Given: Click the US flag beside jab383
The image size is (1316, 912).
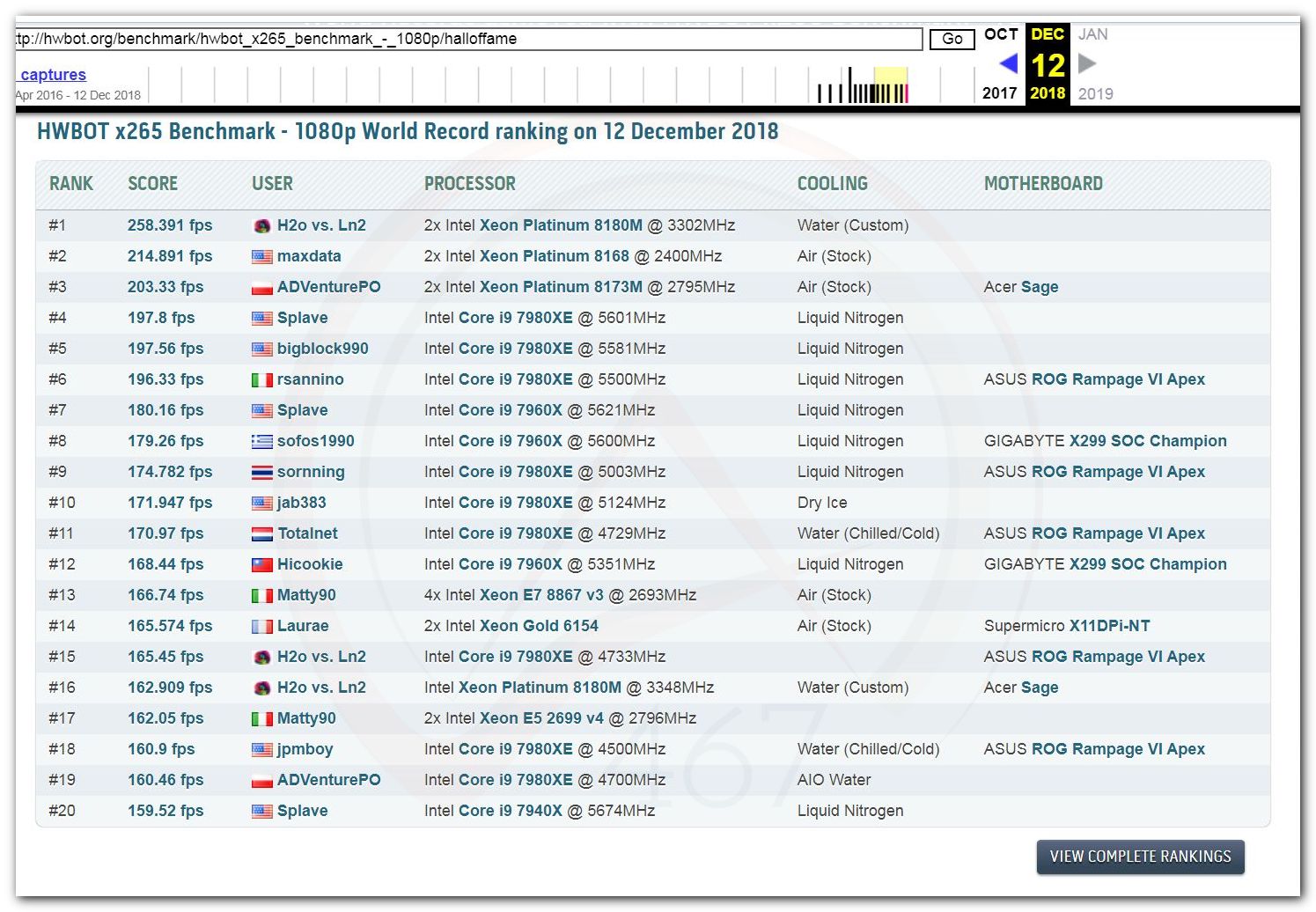Looking at the screenshot, I should tap(261, 504).
